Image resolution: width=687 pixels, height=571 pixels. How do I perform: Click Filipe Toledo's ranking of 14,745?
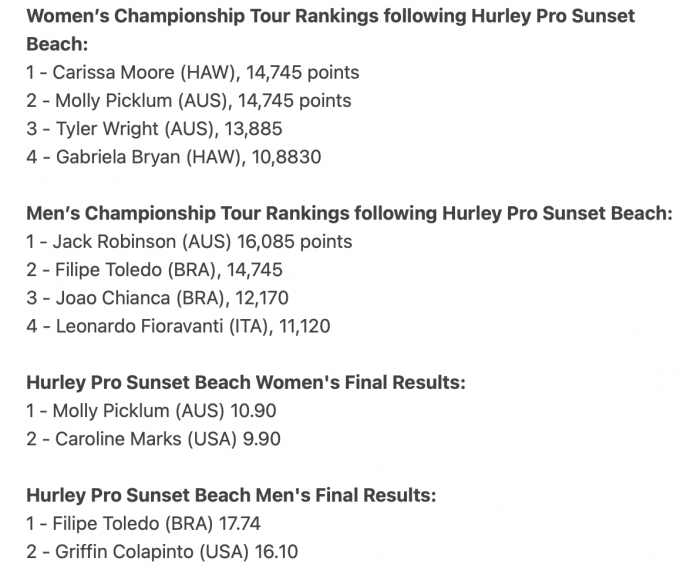pyautogui.click(x=154, y=270)
